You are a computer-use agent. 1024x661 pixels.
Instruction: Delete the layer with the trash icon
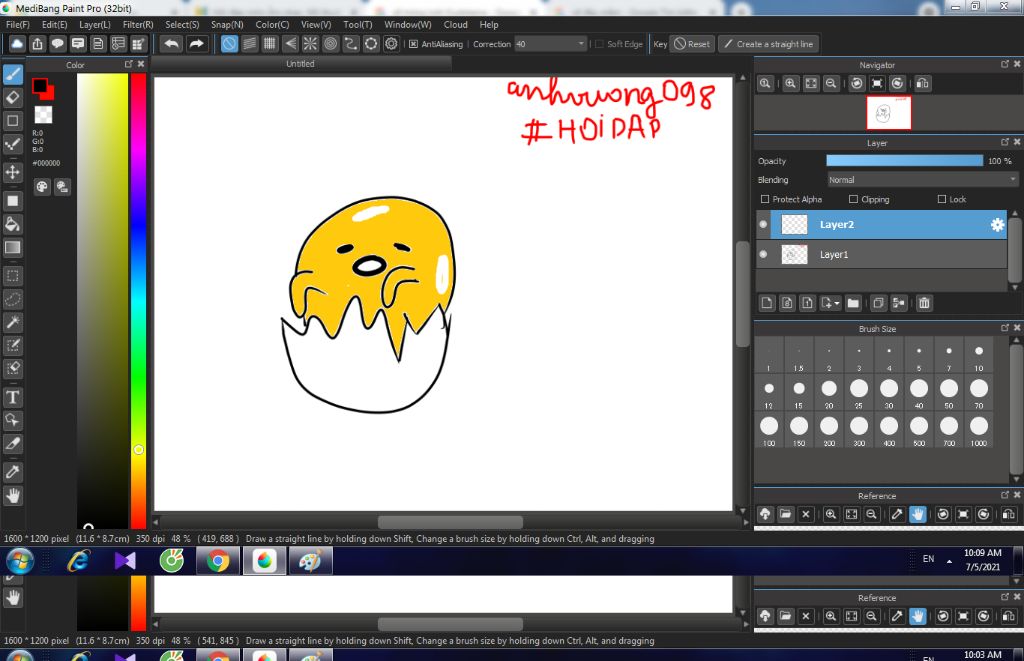click(x=925, y=303)
